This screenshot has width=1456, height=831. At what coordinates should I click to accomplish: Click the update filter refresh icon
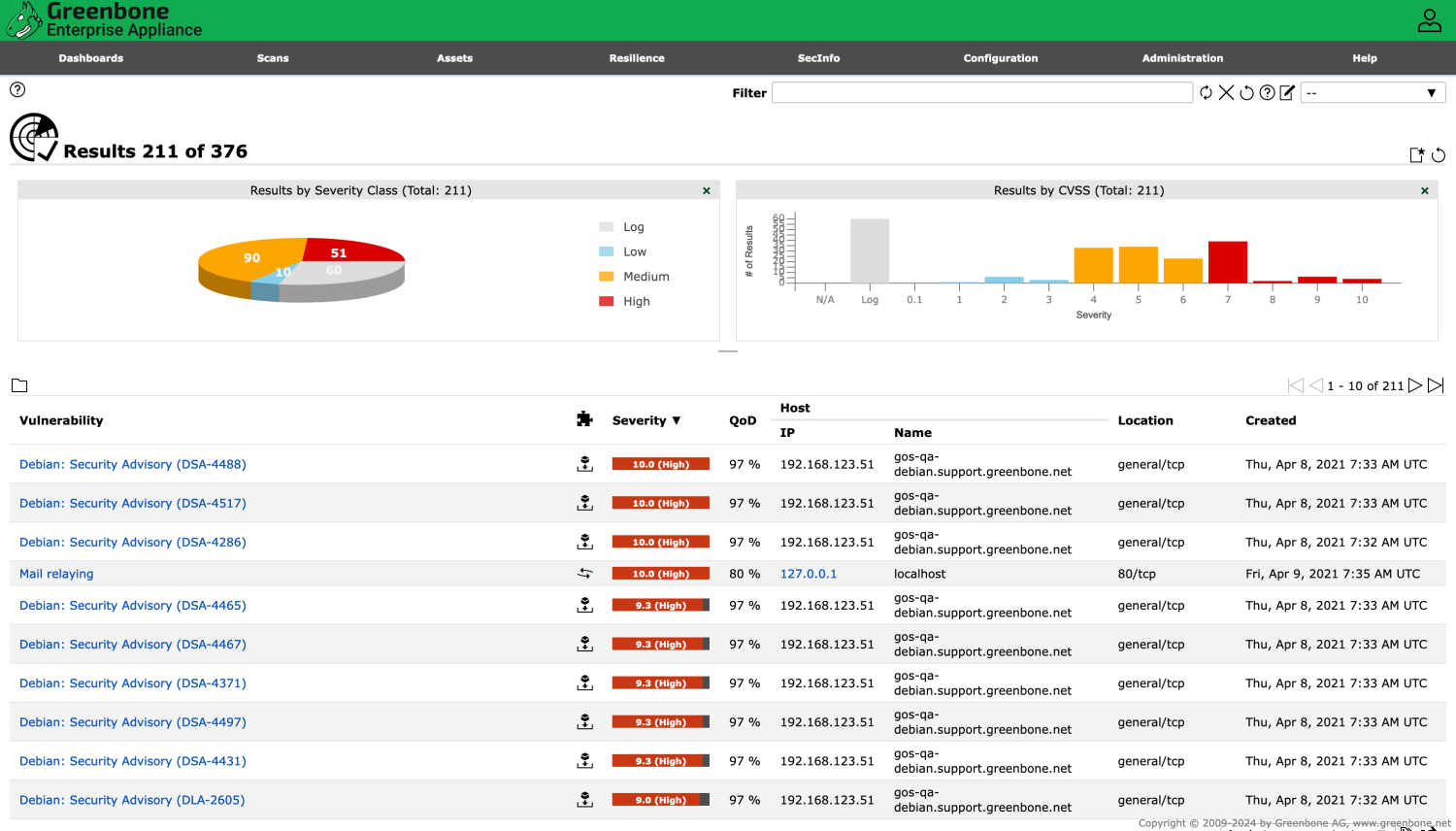tap(1206, 92)
